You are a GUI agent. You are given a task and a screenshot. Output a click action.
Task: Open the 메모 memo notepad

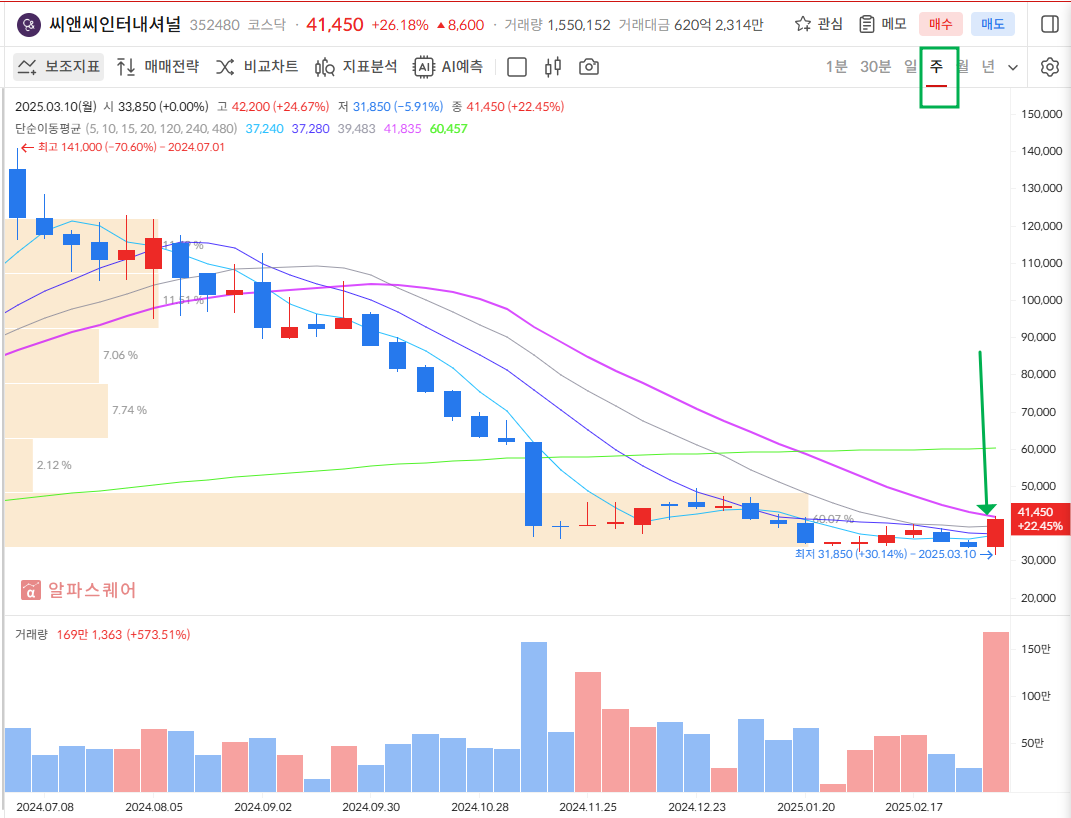[882, 25]
